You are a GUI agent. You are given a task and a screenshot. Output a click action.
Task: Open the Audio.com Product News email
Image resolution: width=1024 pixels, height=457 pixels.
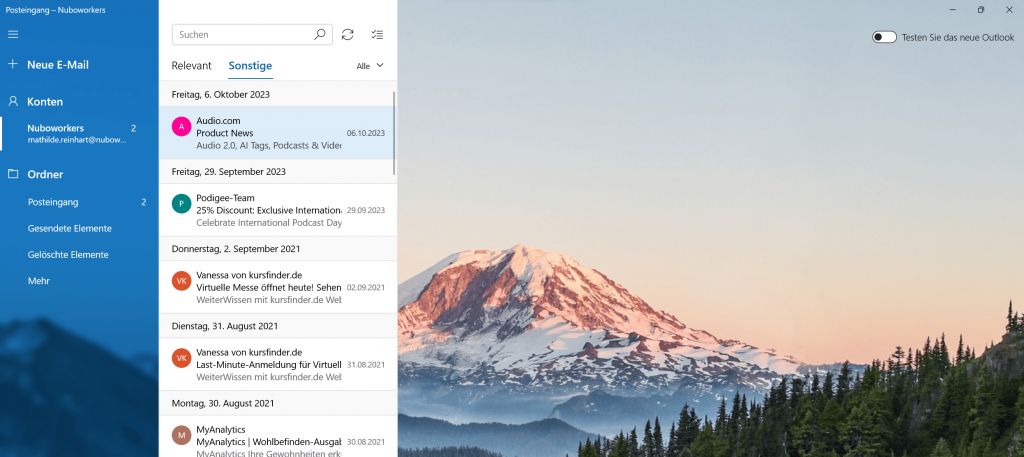(278, 133)
